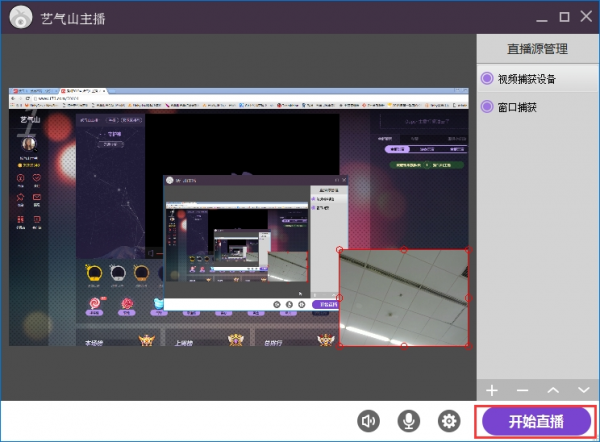
Task: Toggle the microphone icon
Action: tap(409, 421)
